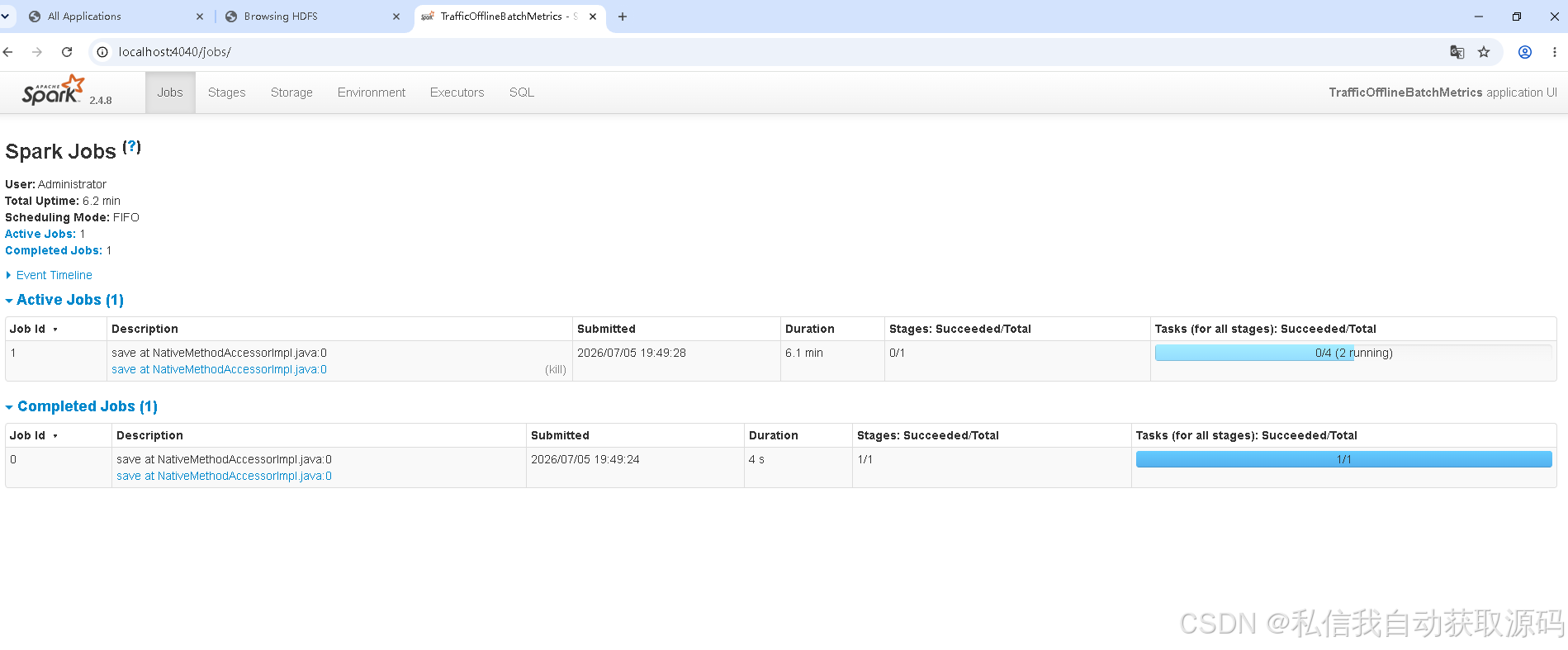Viewport: 1568px width, 650px height.
Task: Click the active job's task progress bar
Action: (1353, 353)
